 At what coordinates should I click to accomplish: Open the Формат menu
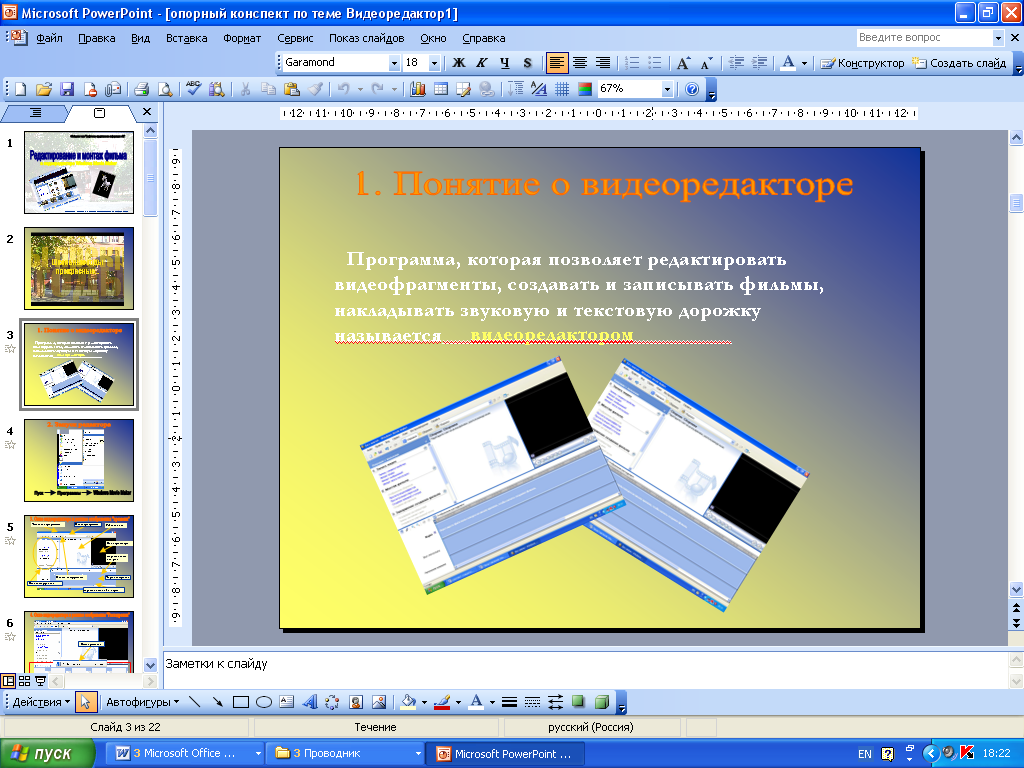[x=242, y=38]
